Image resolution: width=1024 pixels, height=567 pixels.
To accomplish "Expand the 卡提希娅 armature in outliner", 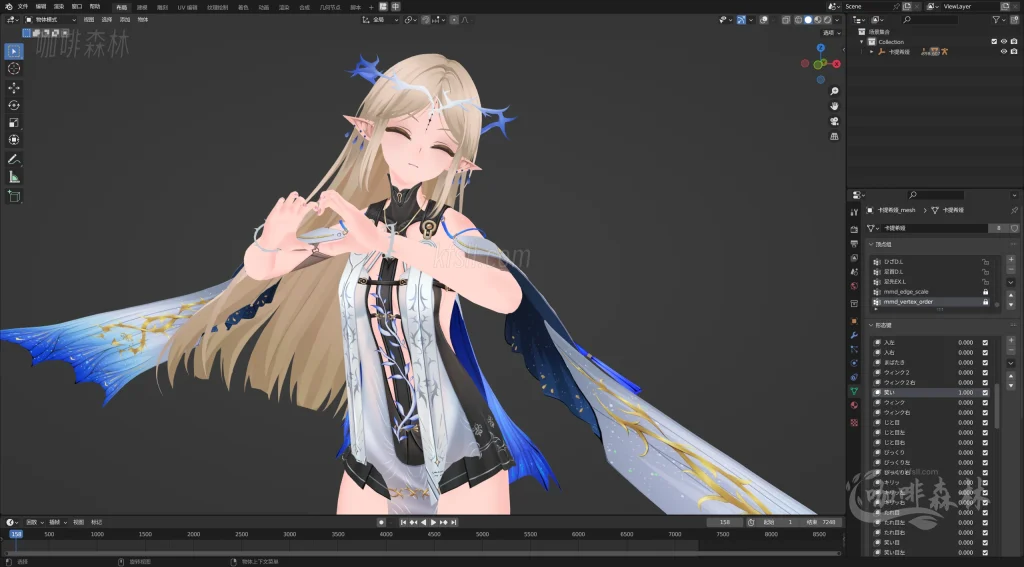I will (x=872, y=52).
